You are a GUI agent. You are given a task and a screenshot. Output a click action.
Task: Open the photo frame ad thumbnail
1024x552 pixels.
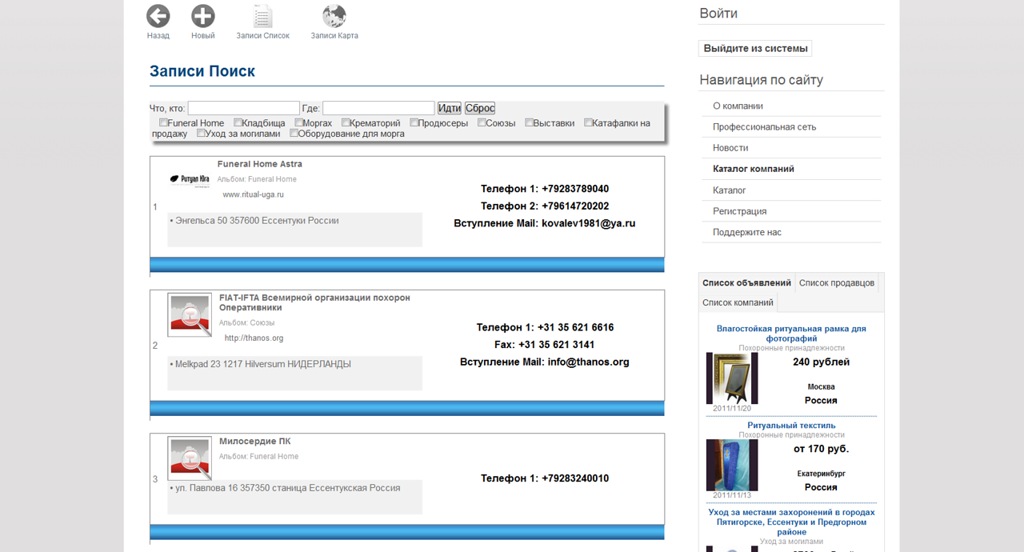(732, 378)
